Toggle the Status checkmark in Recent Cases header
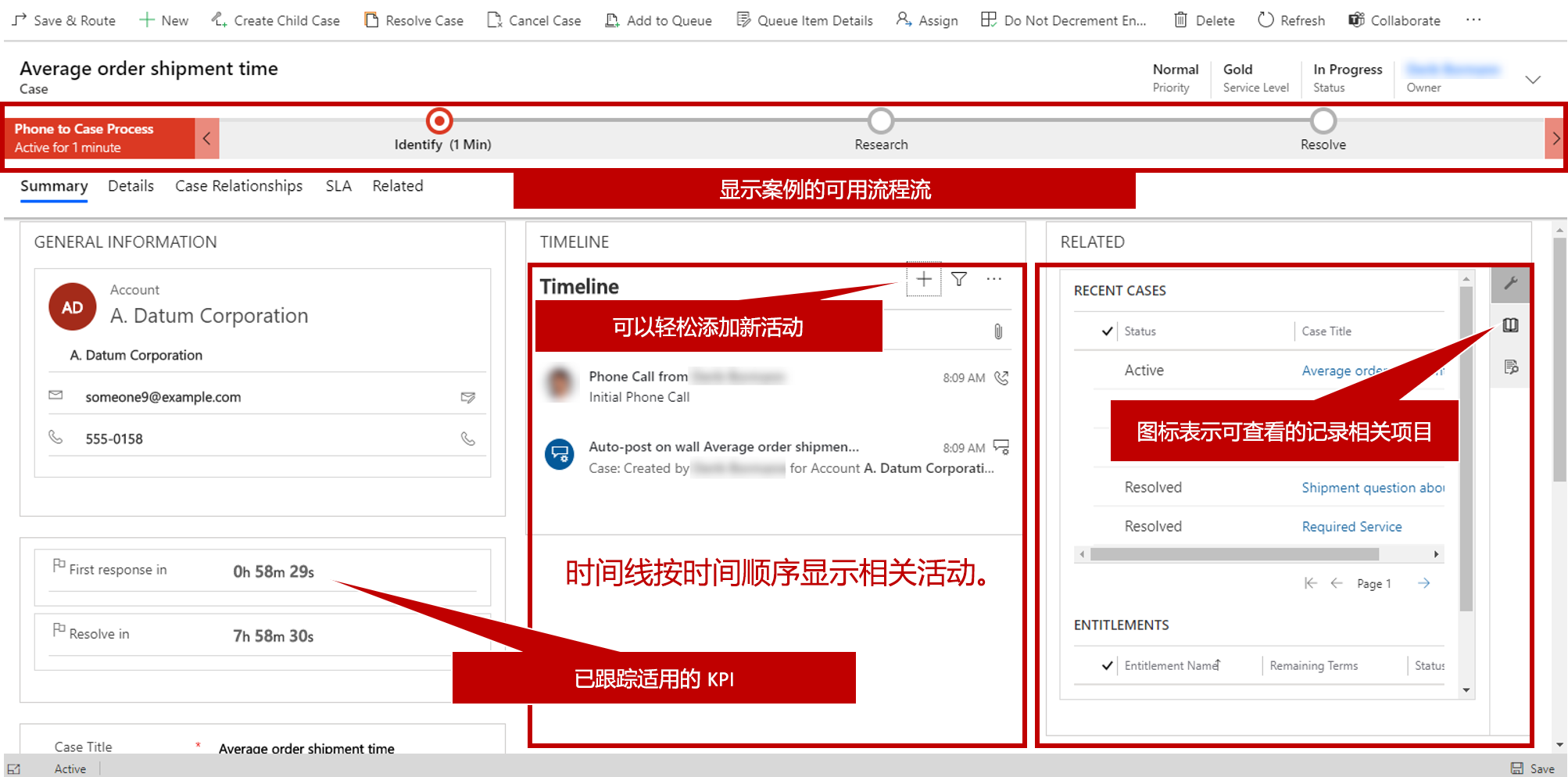The height and width of the screenshot is (777, 1568). tap(1106, 331)
